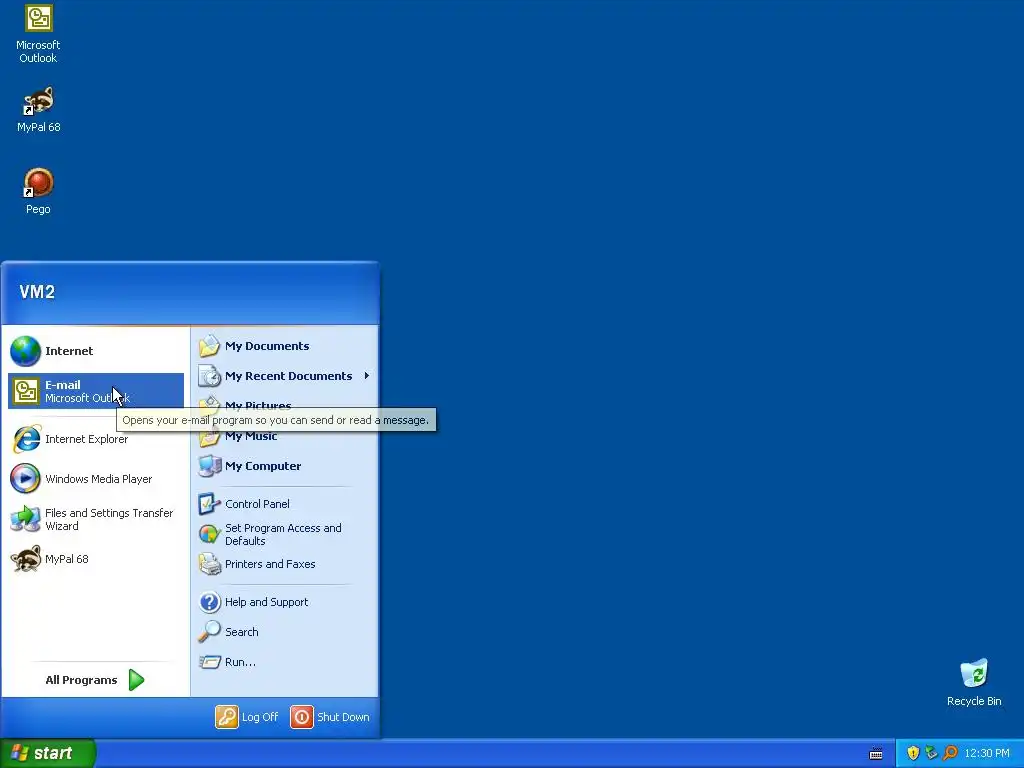Click the red Shut Down power icon

point(302,717)
